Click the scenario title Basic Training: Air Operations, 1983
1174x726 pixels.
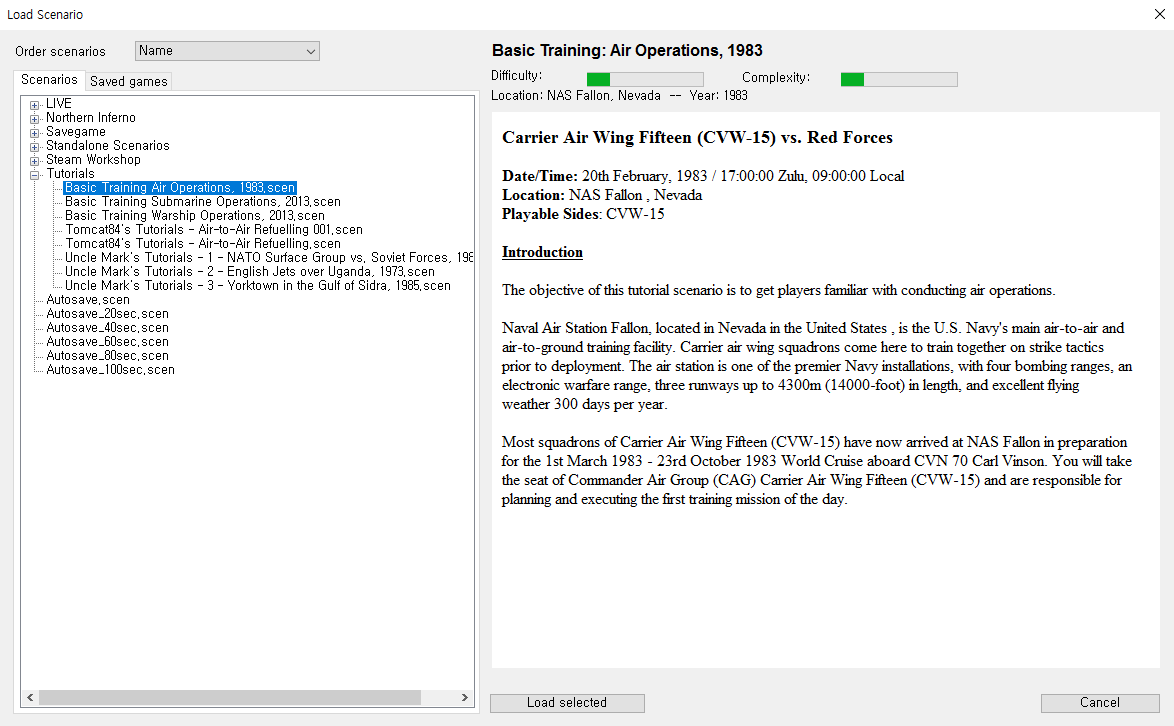[x=627, y=50]
